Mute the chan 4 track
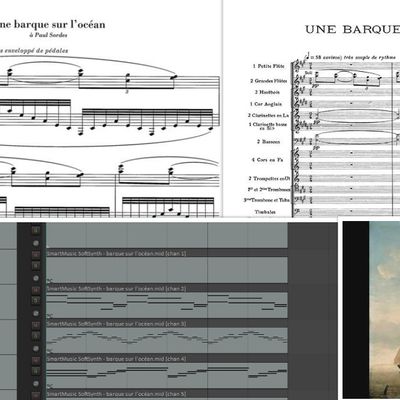Image resolution: width=400 pixels, height=400 pixels. click(36, 360)
